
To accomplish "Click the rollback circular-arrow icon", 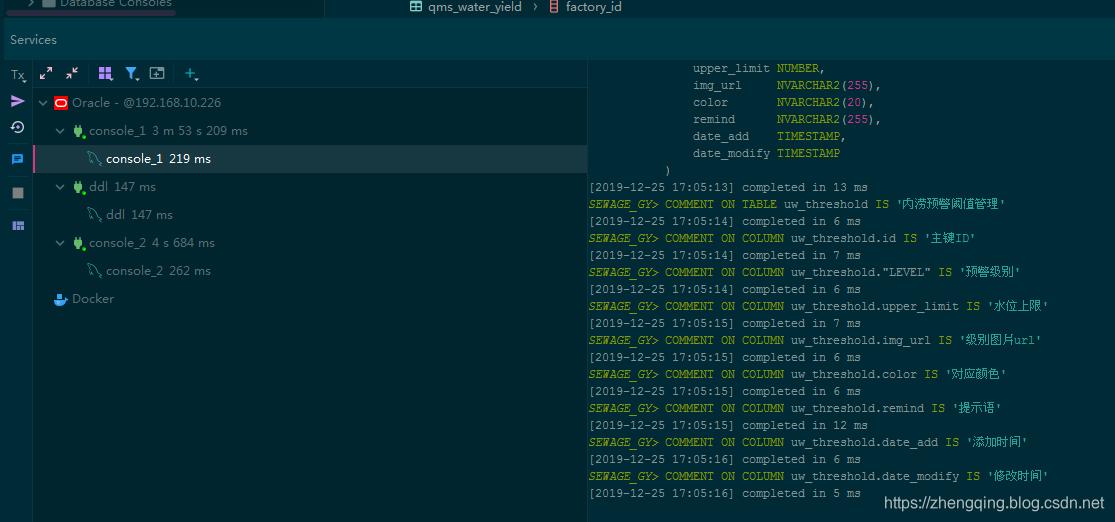I will [18, 127].
